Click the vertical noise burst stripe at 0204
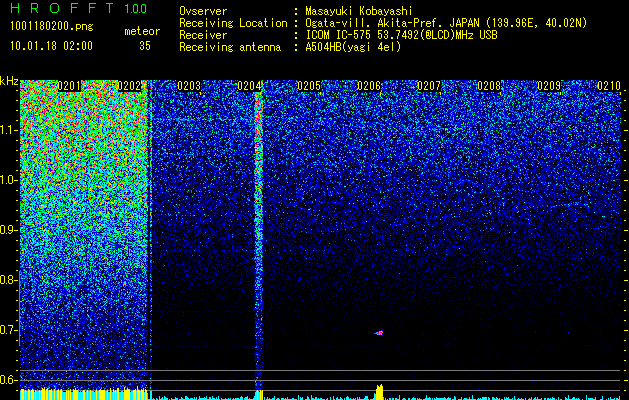This screenshot has height=400, width=629. [259, 241]
